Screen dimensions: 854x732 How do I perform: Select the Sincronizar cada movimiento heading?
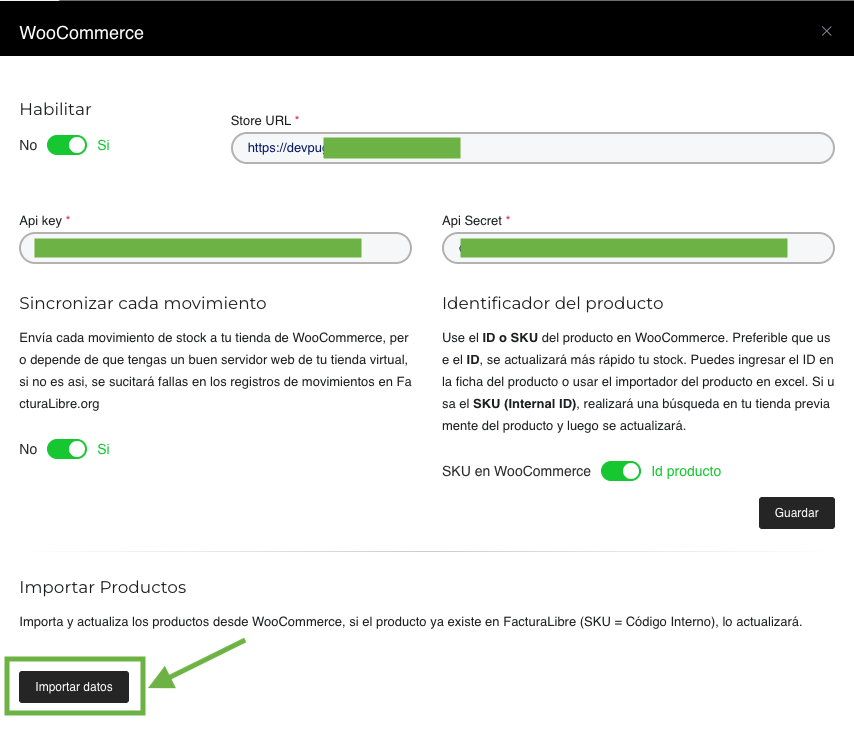point(143,303)
